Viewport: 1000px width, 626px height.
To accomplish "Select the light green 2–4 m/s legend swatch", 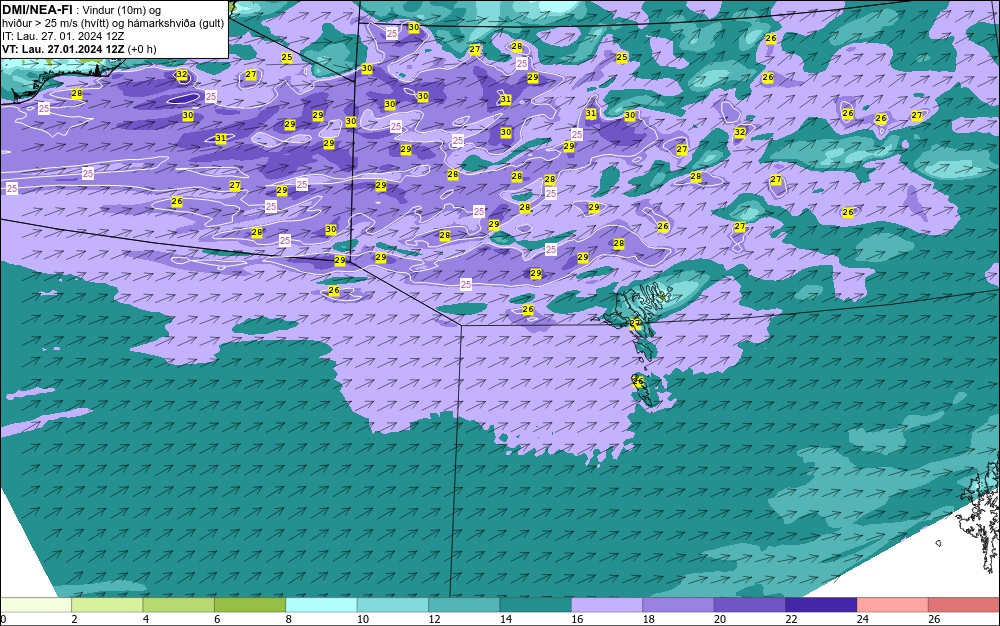I will (107, 605).
